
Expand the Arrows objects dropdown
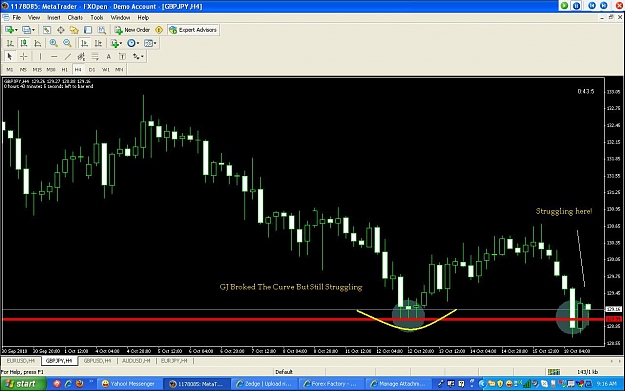click(x=138, y=57)
